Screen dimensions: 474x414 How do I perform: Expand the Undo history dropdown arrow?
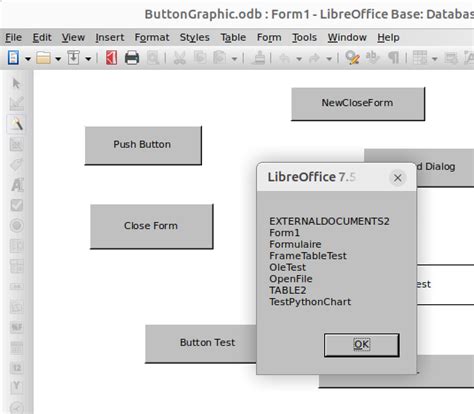pos(299,59)
